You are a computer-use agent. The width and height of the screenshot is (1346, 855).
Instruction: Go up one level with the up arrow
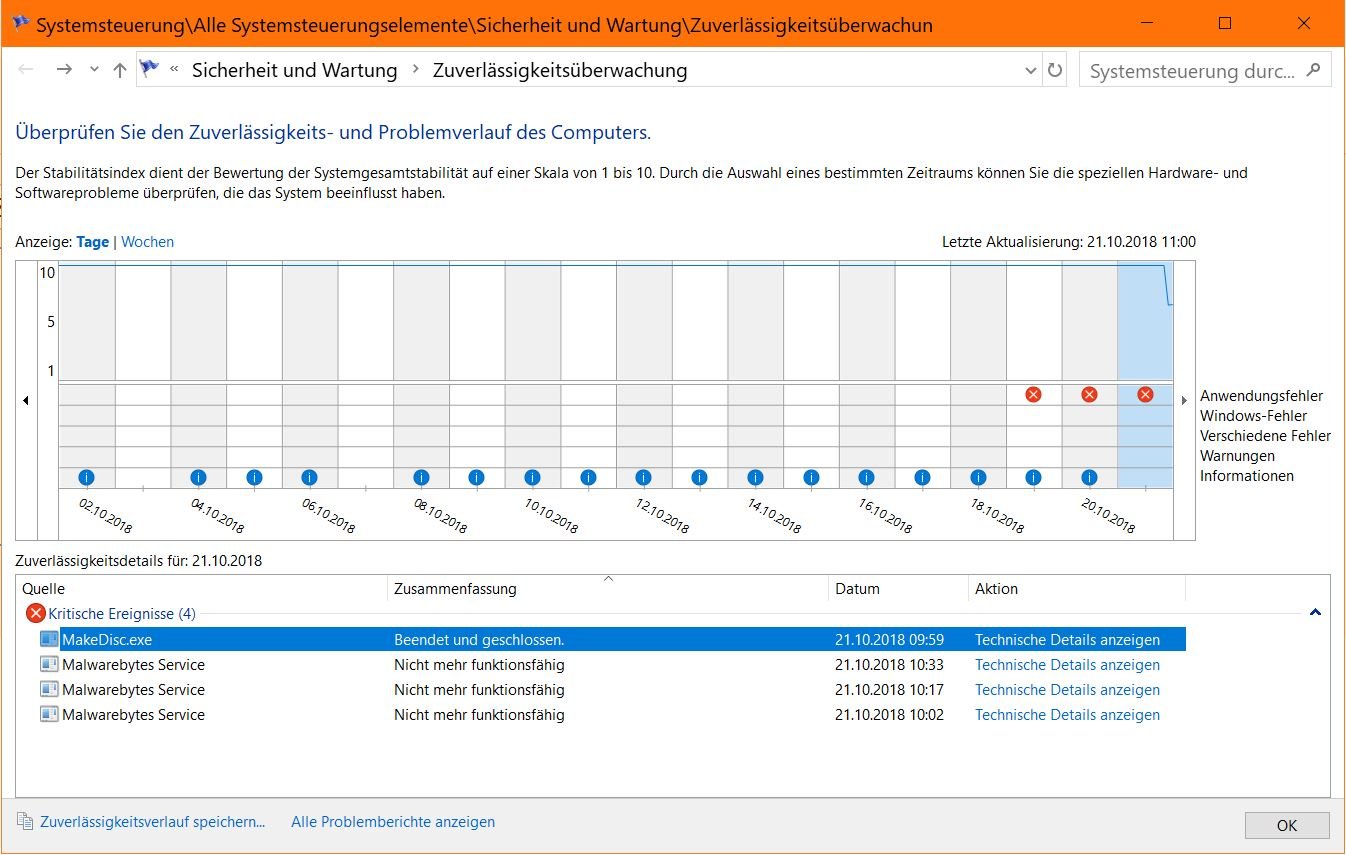coord(120,70)
